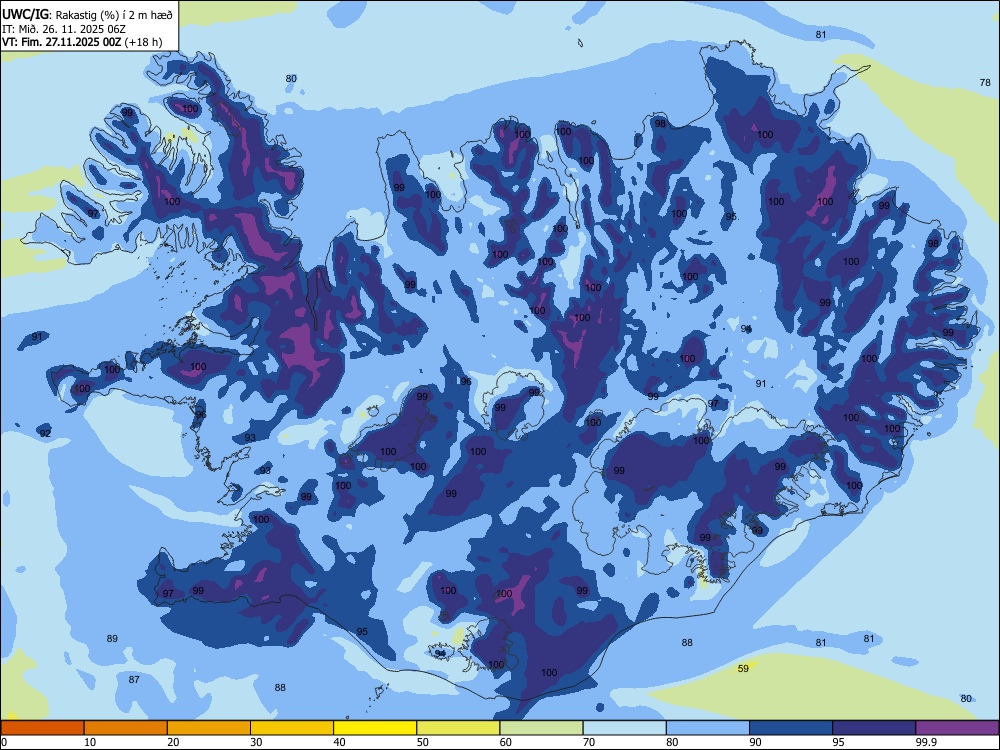Pick the amber 20–30 legend swatch
The width and height of the screenshot is (1000, 750).
[x=209, y=728]
